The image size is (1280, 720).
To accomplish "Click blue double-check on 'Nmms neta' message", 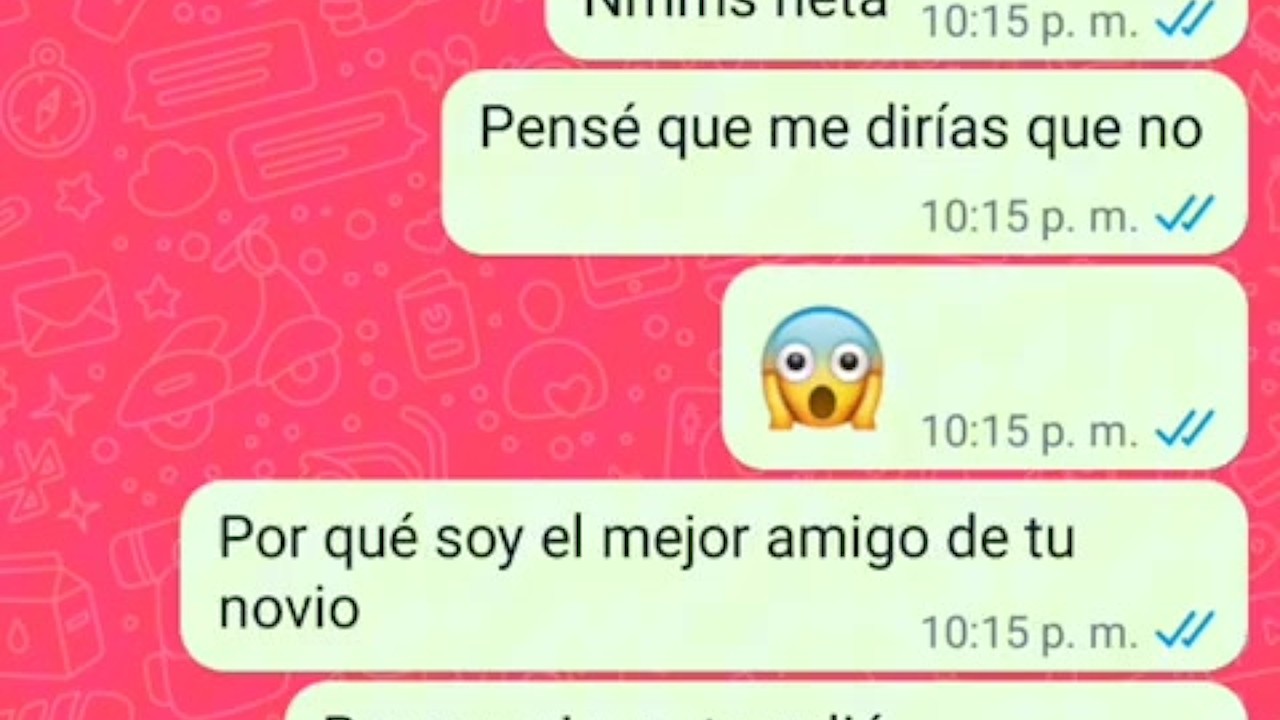I will pyautogui.click(x=1185, y=20).
